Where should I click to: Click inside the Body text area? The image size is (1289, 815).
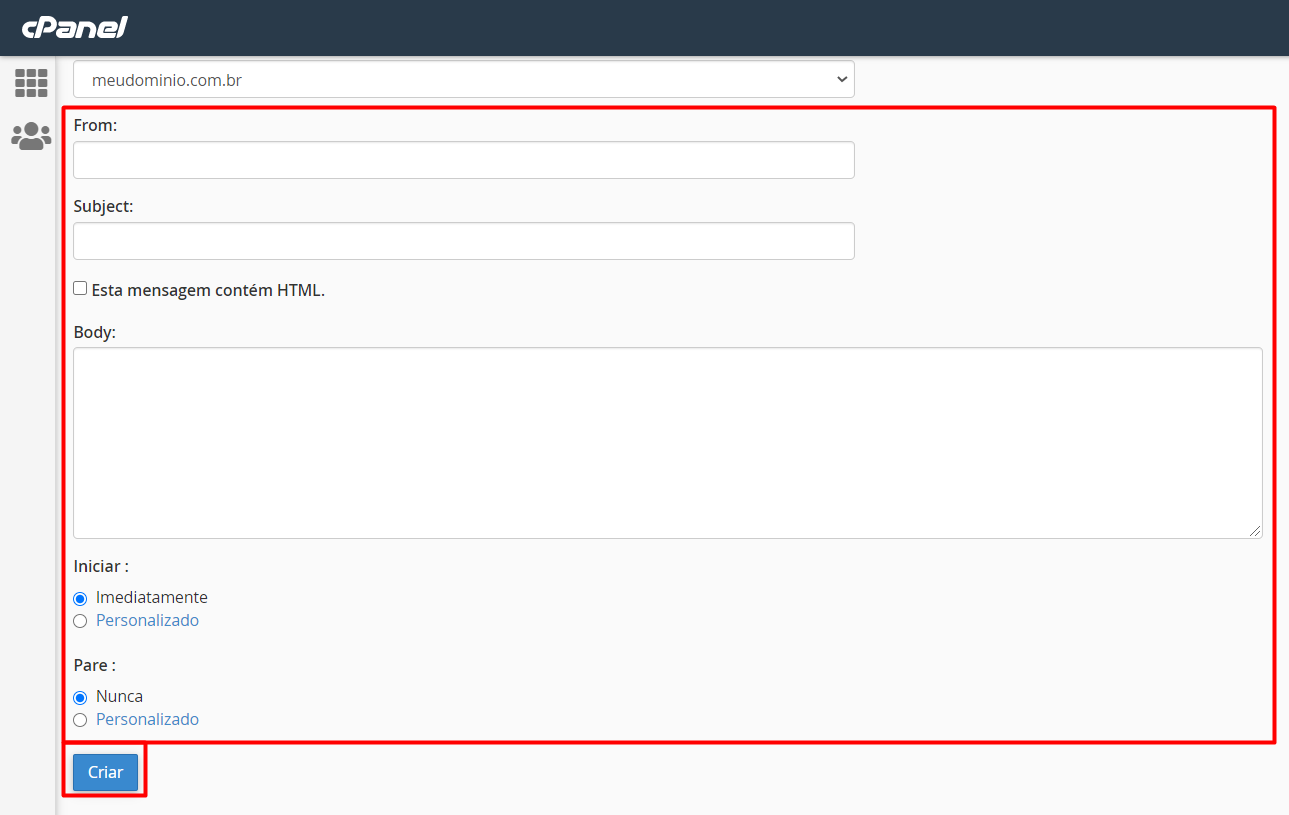point(668,443)
